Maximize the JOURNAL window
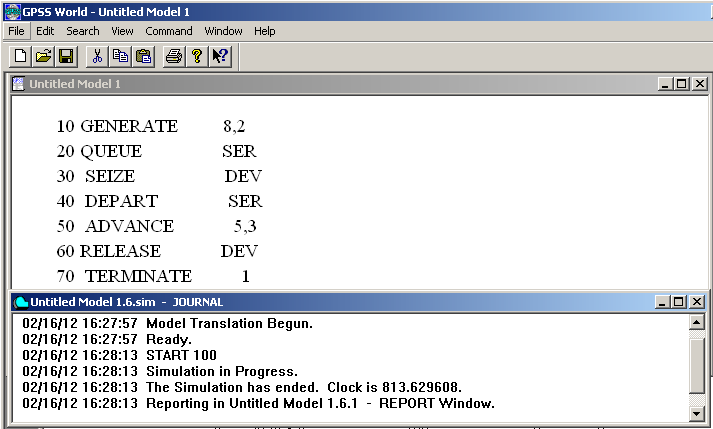The image size is (713, 429). (678, 302)
